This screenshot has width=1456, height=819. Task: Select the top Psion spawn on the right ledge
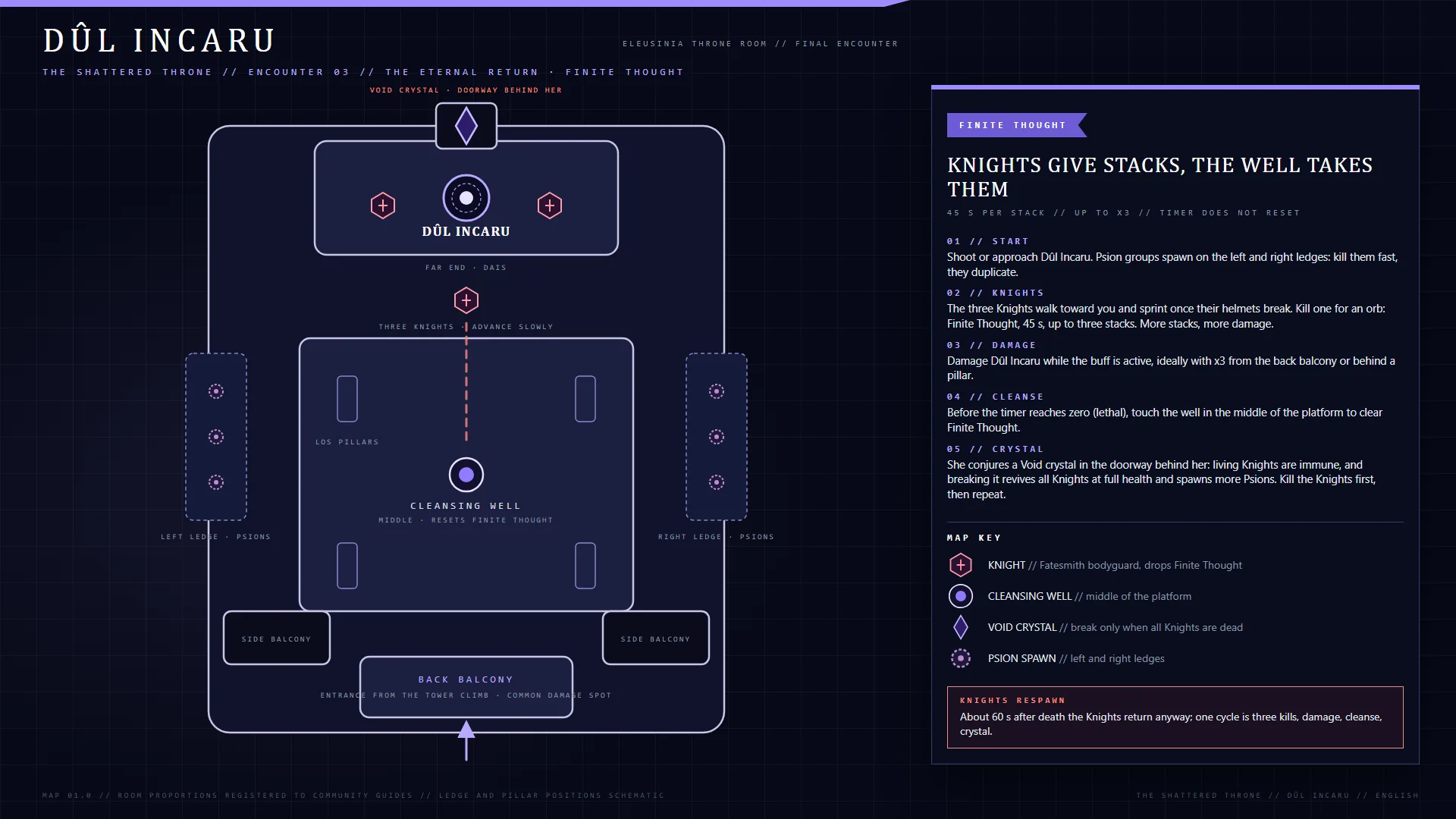tap(717, 391)
